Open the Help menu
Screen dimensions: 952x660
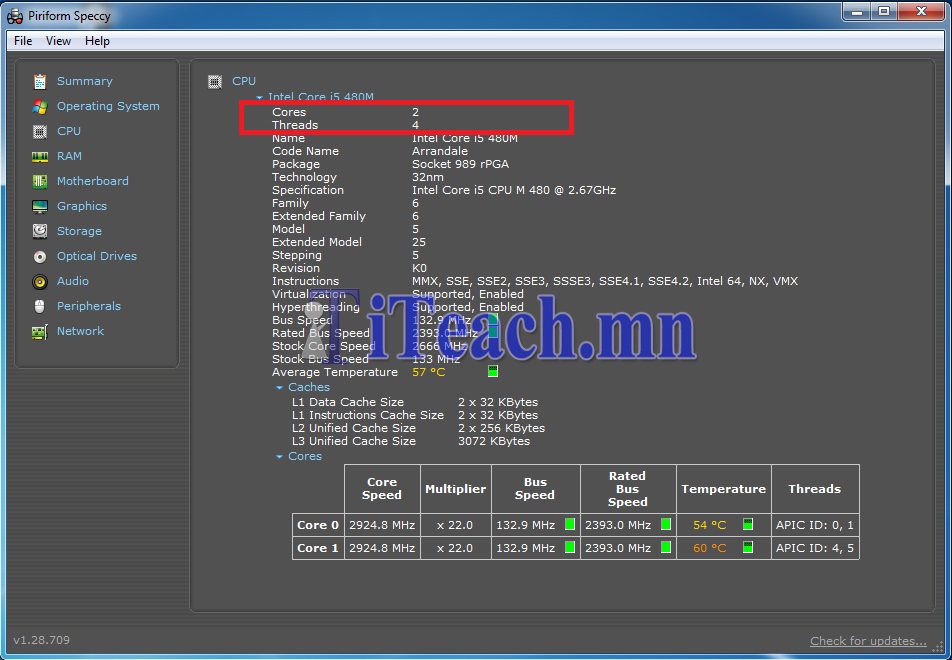[x=97, y=41]
